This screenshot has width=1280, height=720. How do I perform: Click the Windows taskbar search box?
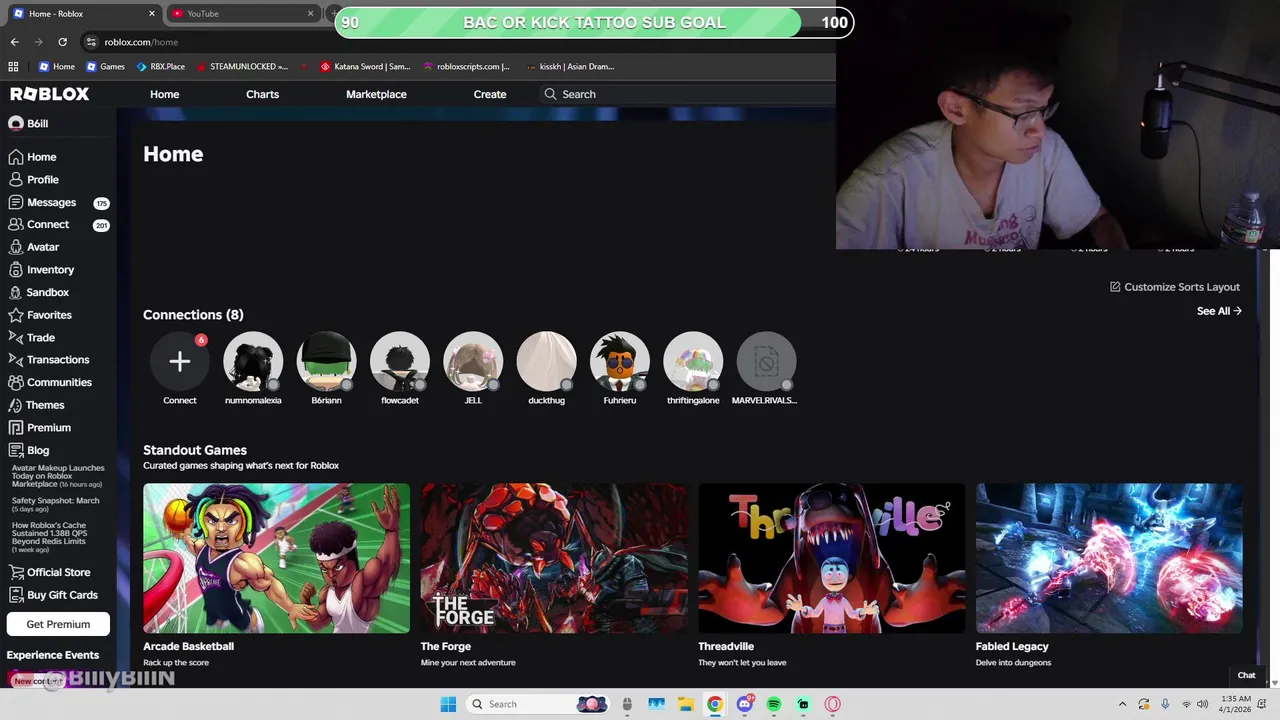tap(539, 704)
